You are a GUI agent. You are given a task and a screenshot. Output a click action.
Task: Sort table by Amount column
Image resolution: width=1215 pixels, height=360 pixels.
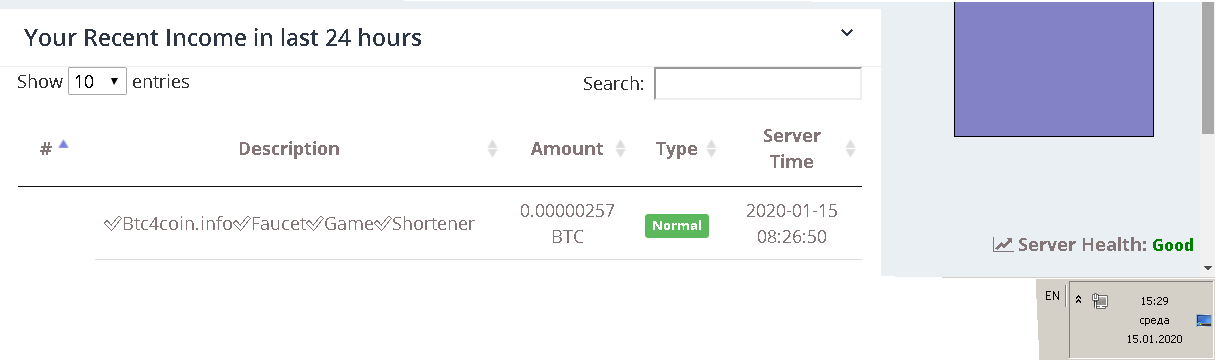point(567,149)
